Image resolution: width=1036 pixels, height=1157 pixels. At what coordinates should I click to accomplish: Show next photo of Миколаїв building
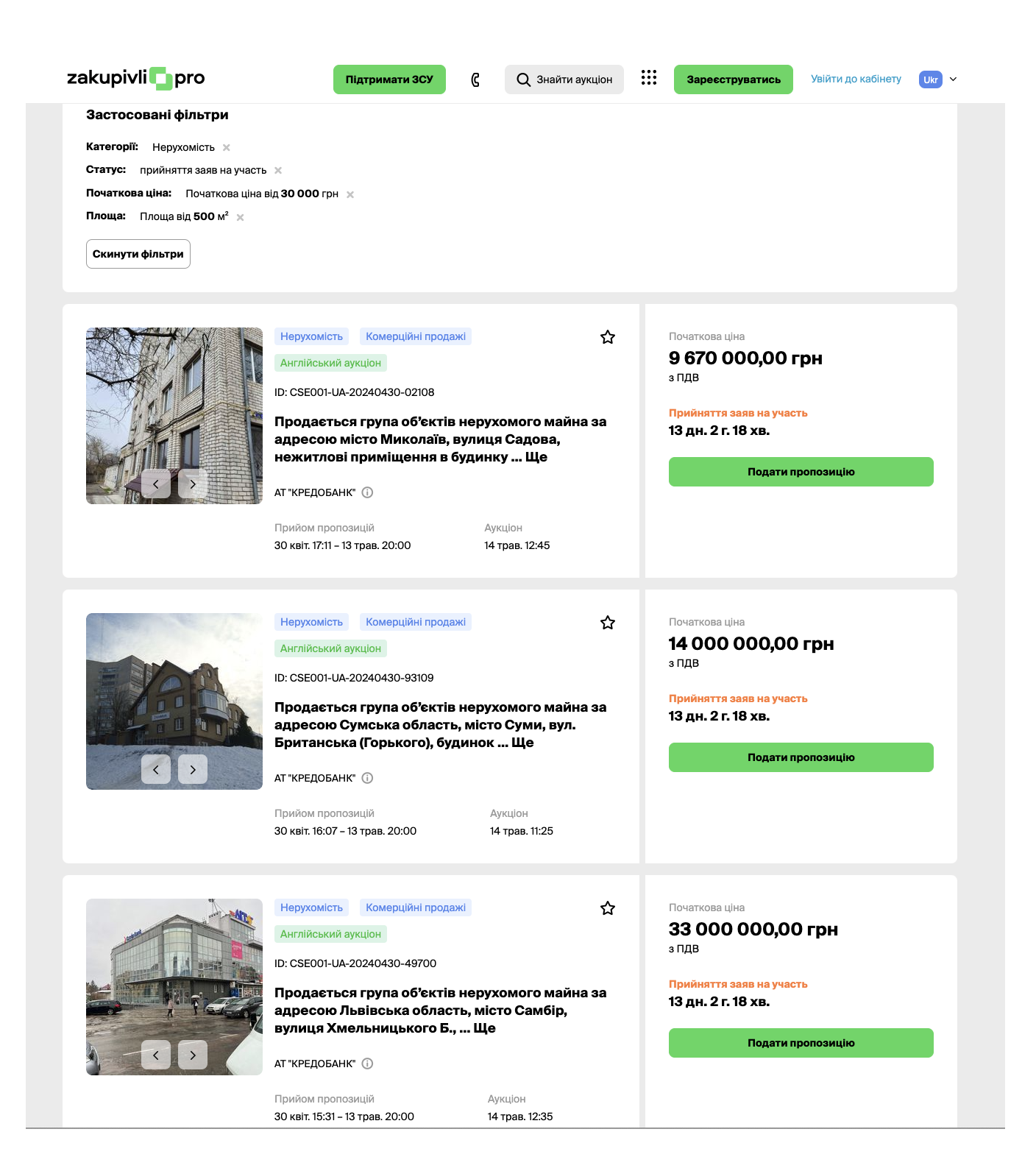click(x=193, y=484)
